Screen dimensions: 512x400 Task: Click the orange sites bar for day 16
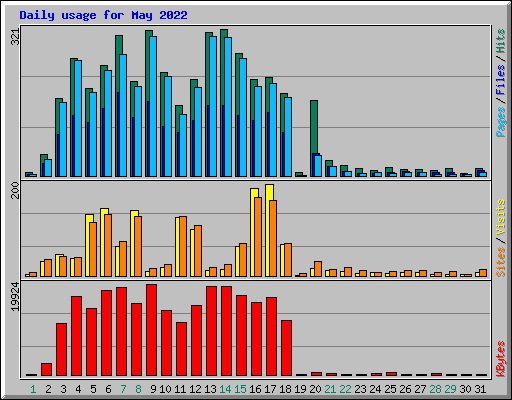coord(258,237)
